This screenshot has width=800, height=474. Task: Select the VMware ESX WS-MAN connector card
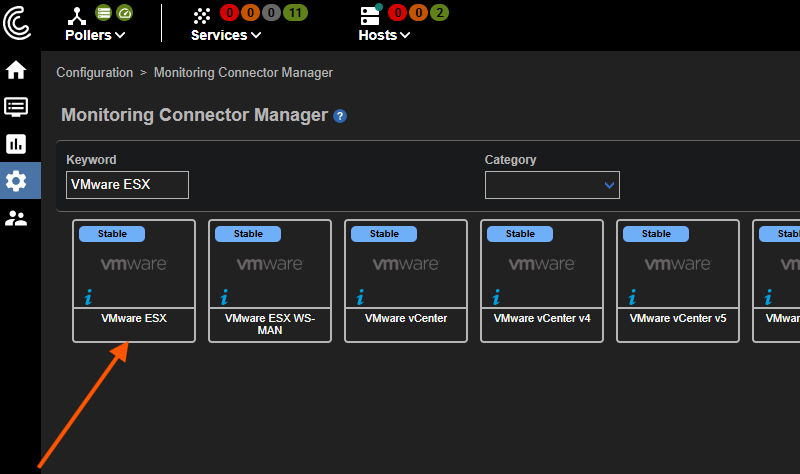click(x=270, y=281)
